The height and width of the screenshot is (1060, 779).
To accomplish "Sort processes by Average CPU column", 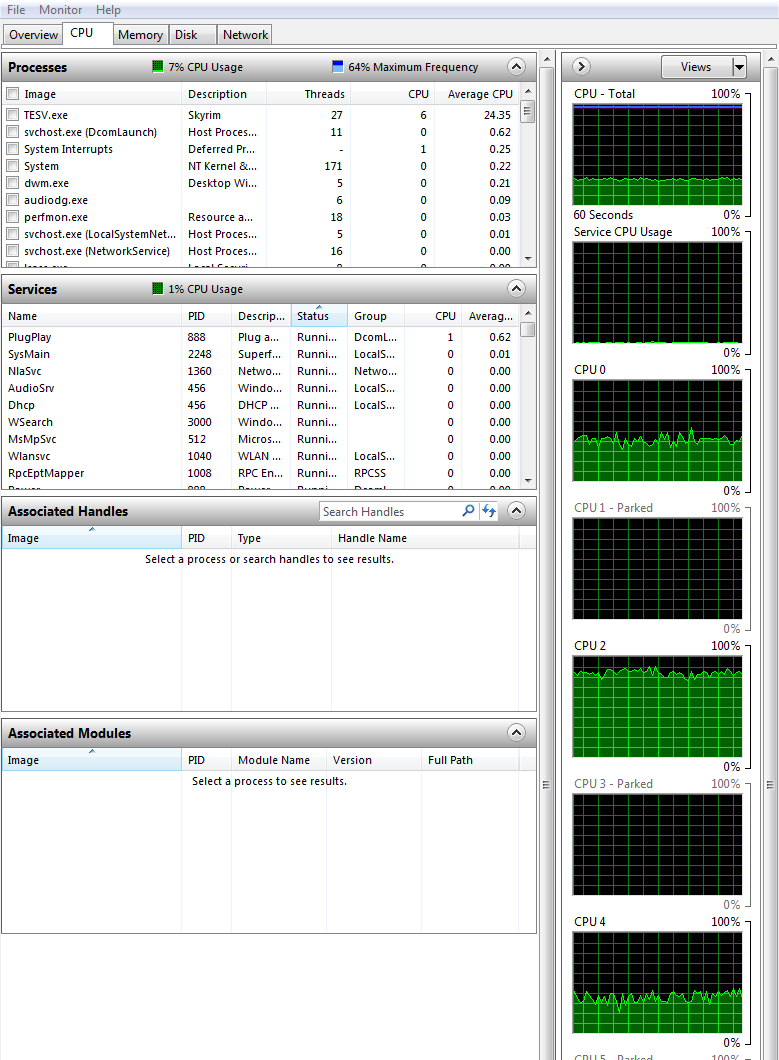I will pyautogui.click(x=480, y=94).
